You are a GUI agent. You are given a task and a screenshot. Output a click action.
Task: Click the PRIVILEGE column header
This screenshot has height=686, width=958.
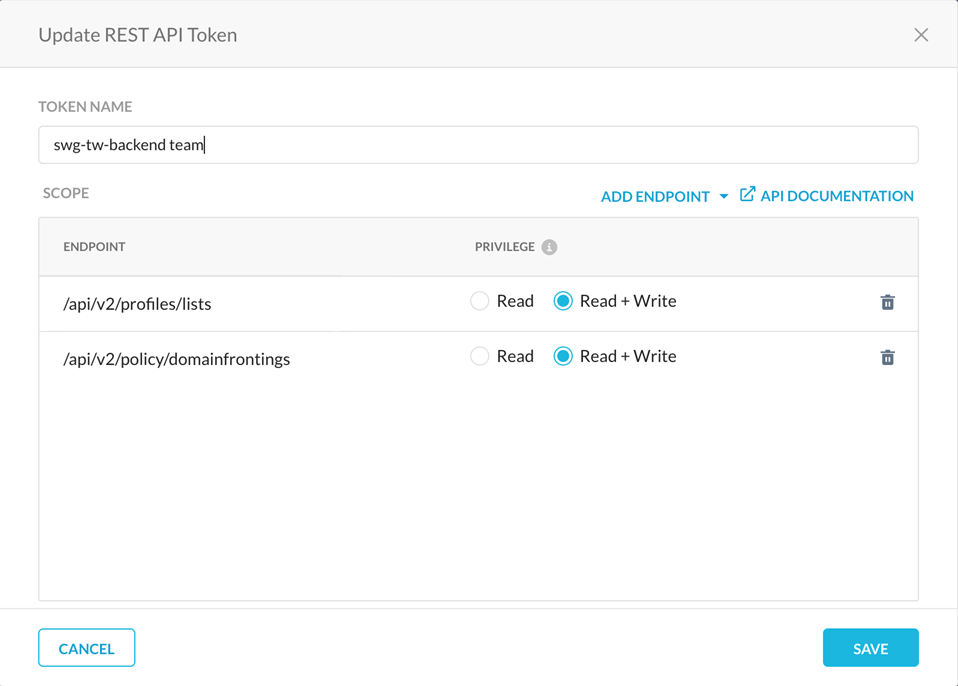point(504,246)
